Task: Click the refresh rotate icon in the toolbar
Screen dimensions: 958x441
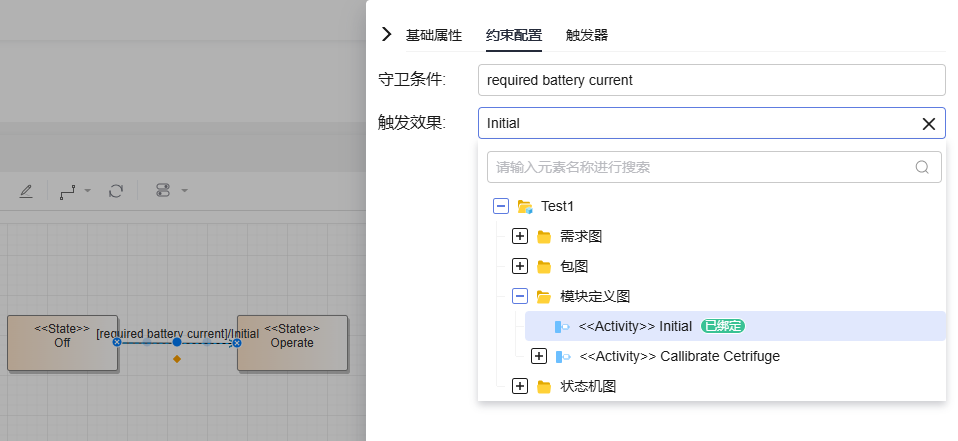Action: tap(116, 190)
